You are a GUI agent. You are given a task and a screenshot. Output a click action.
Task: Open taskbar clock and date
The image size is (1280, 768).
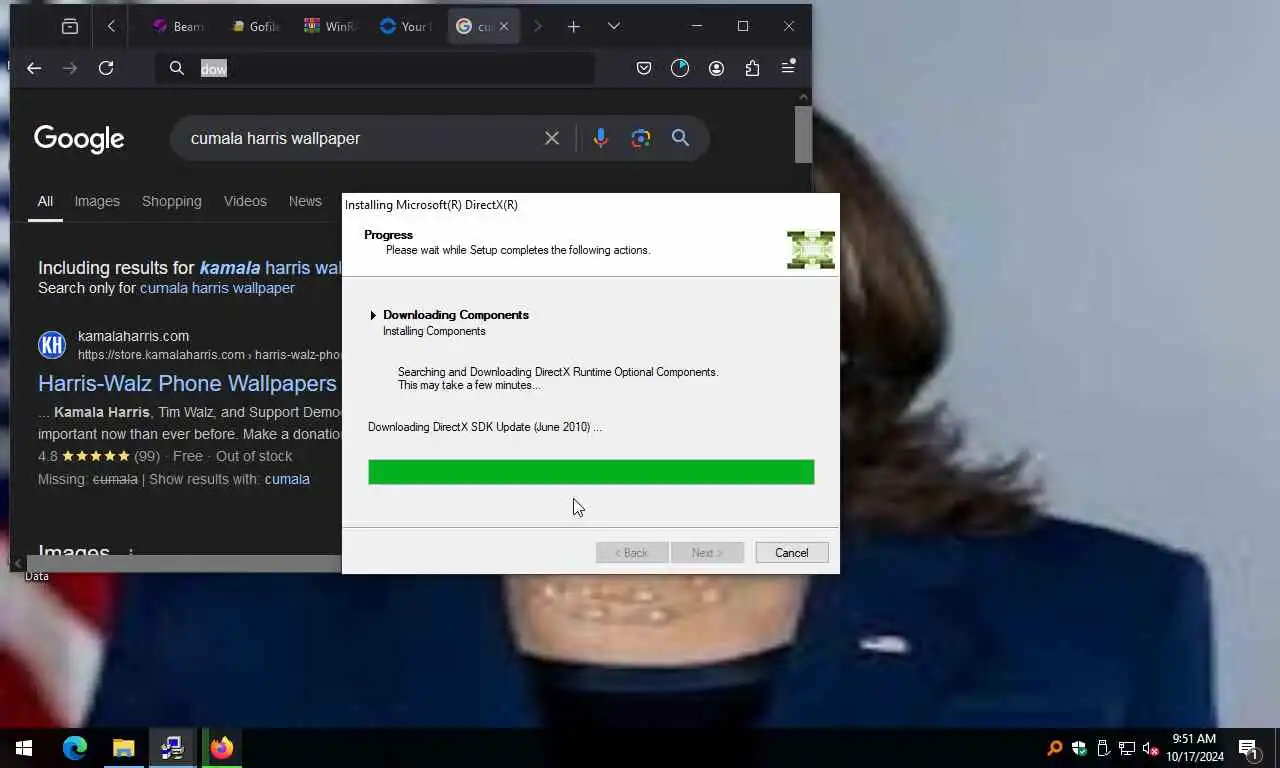(1195, 748)
